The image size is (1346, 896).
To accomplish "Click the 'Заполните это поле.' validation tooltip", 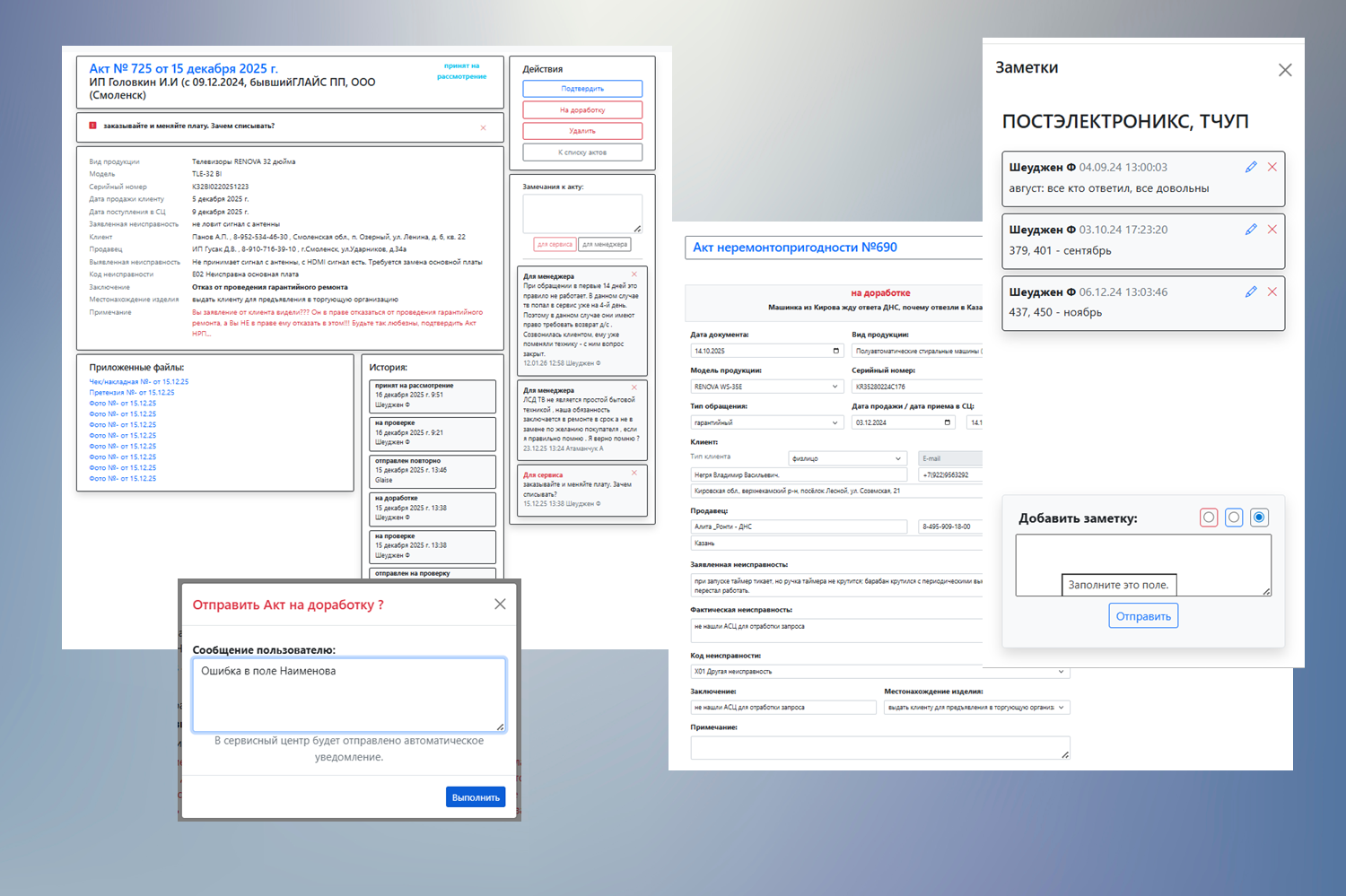I will pos(1119,585).
